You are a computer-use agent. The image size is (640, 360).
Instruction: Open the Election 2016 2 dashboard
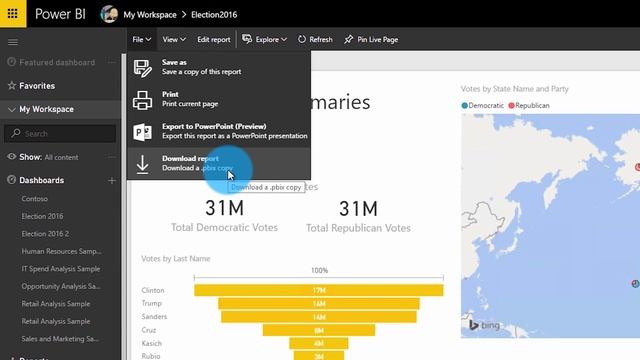(x=45, y=234)
